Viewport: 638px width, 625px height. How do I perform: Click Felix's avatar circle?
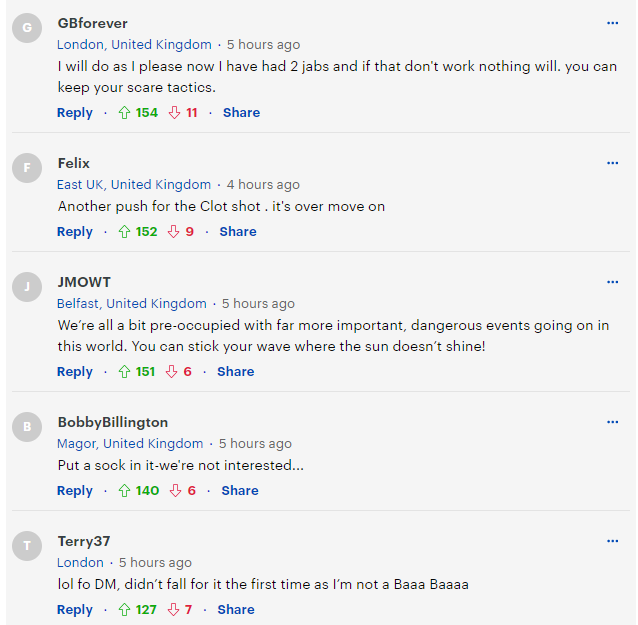28,167
